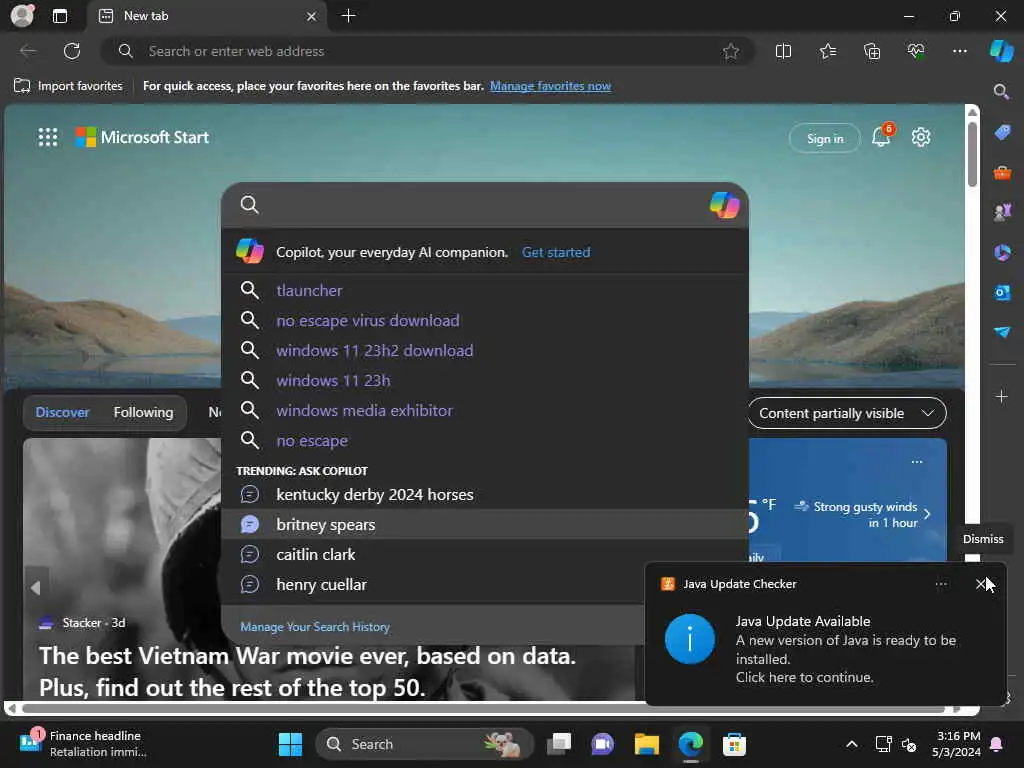Pick the no escape suggestion
This screenshot has height=768, width=1024.
coord(485,440)
